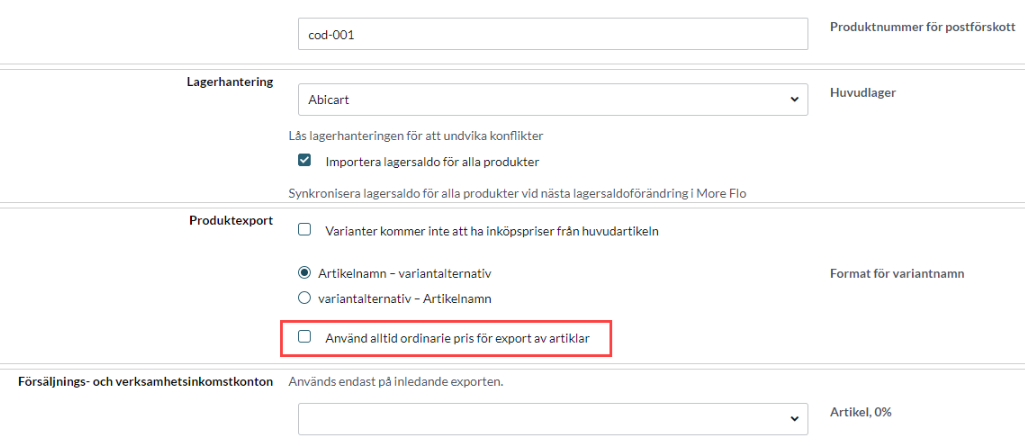The height and width of the screenshot is (446, 1025).
Task: Click Försäljnings- och verksamhetsinkomstkonton heading
Action: click(x=145, y=383)
